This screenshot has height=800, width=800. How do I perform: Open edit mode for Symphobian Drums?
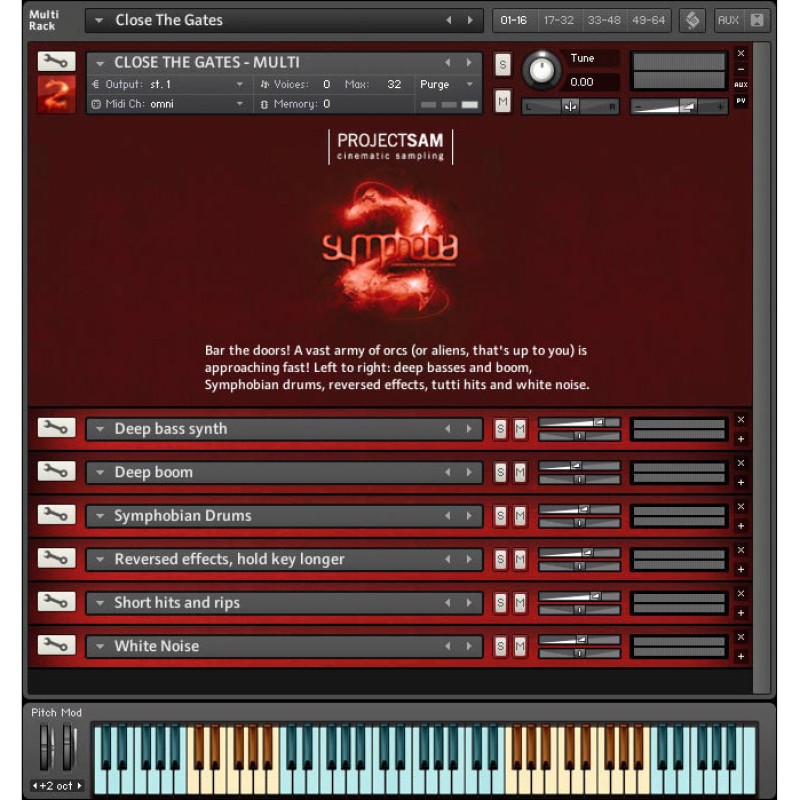click(56, 515)
